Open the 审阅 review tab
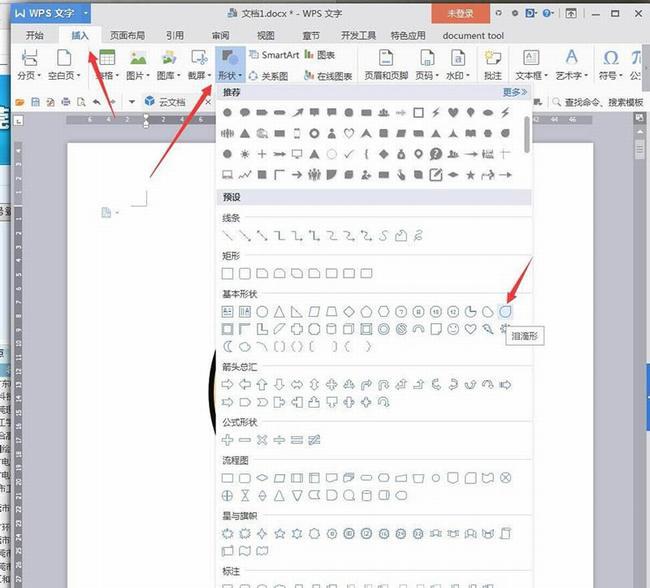Screen dimensions: 650x588 pyautogui.click(x=220, y=36)
